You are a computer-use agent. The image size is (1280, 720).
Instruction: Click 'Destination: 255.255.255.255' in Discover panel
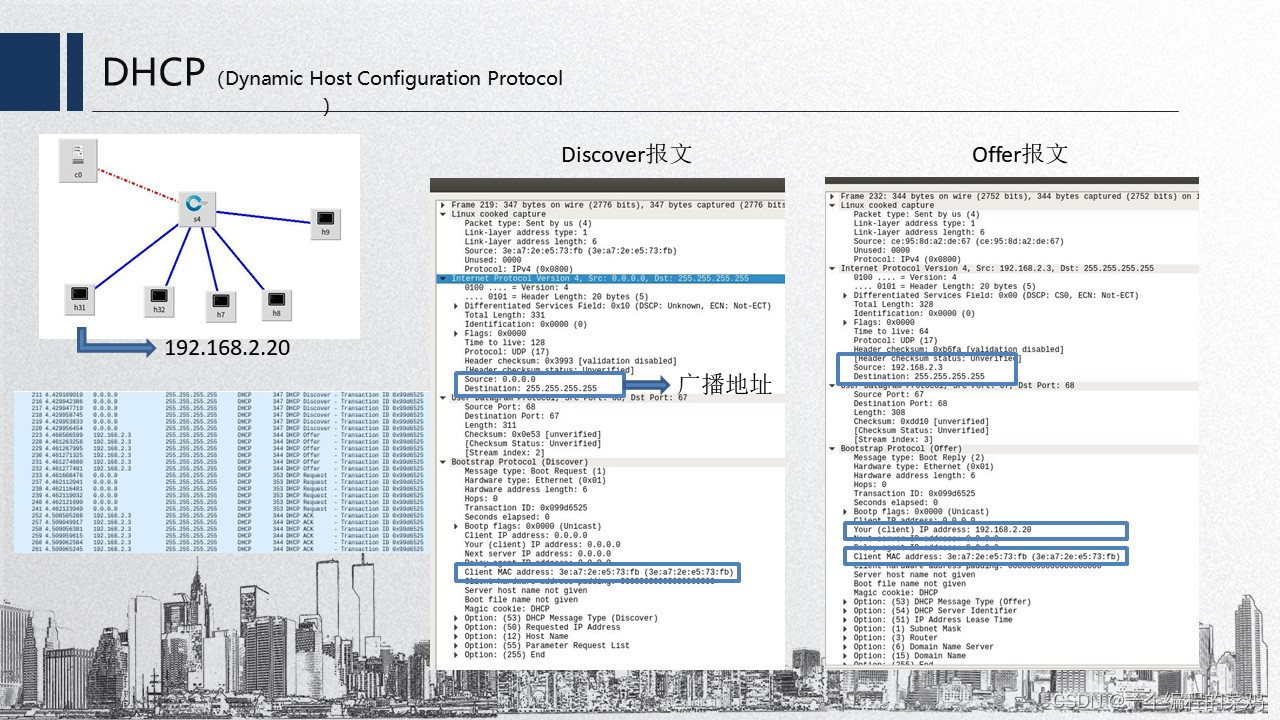click(x=531, y=388)
